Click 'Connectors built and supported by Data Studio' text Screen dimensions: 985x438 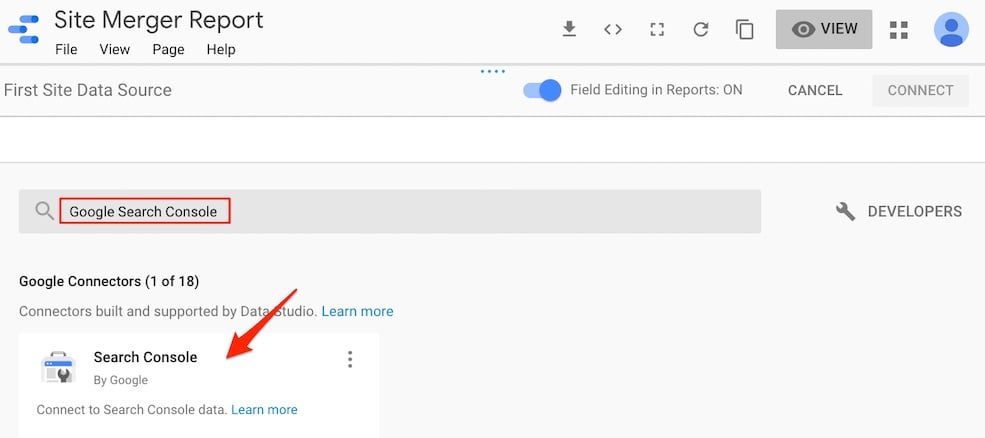pos(168,311)
